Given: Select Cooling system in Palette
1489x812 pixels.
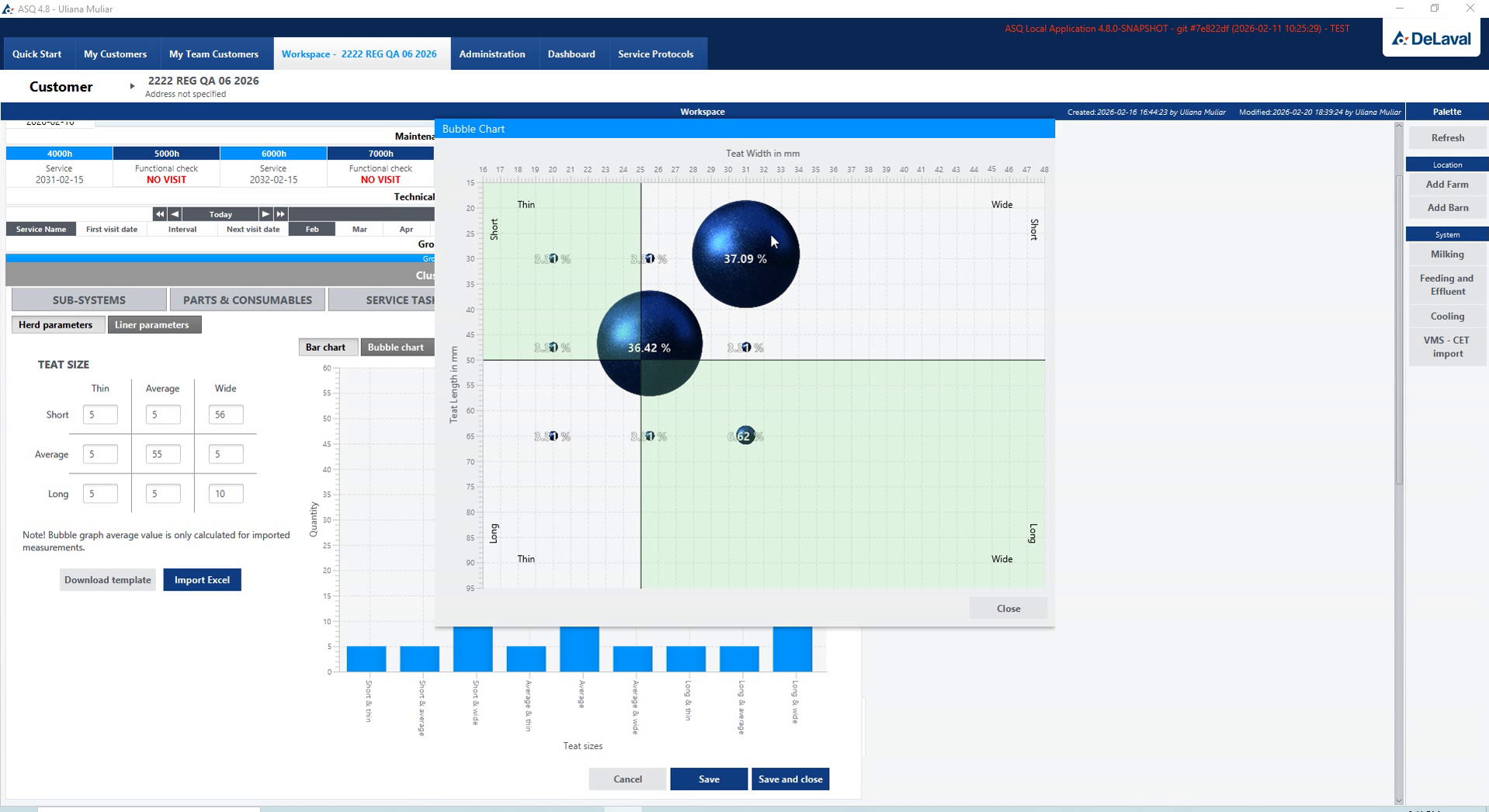Looking at the screenshot, I should pos(1448,317).
